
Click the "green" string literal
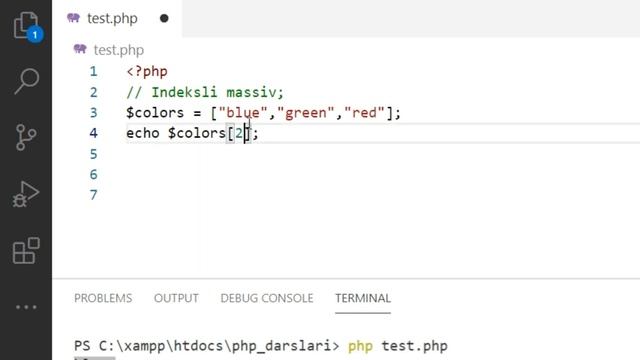[x=305, y=113]
